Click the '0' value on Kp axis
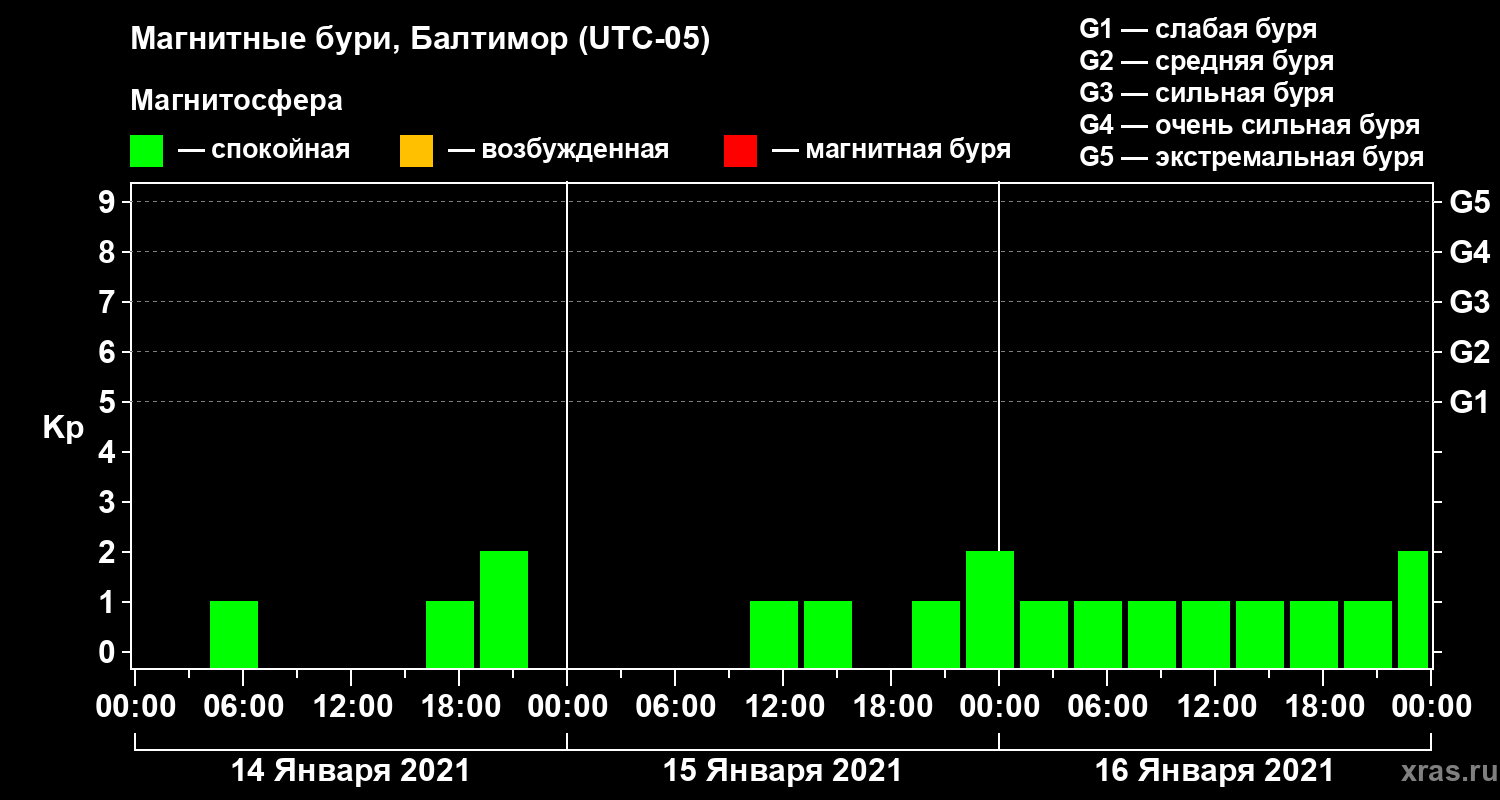 [108, 652]
